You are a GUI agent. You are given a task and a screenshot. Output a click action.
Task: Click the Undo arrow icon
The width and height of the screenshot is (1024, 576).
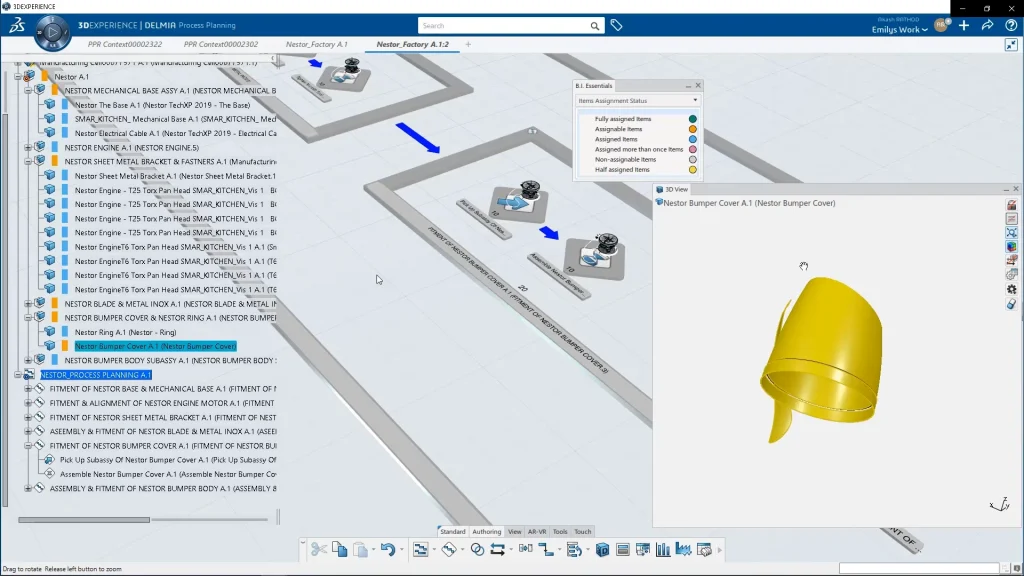pyautogui.click(x=385, y=549)
